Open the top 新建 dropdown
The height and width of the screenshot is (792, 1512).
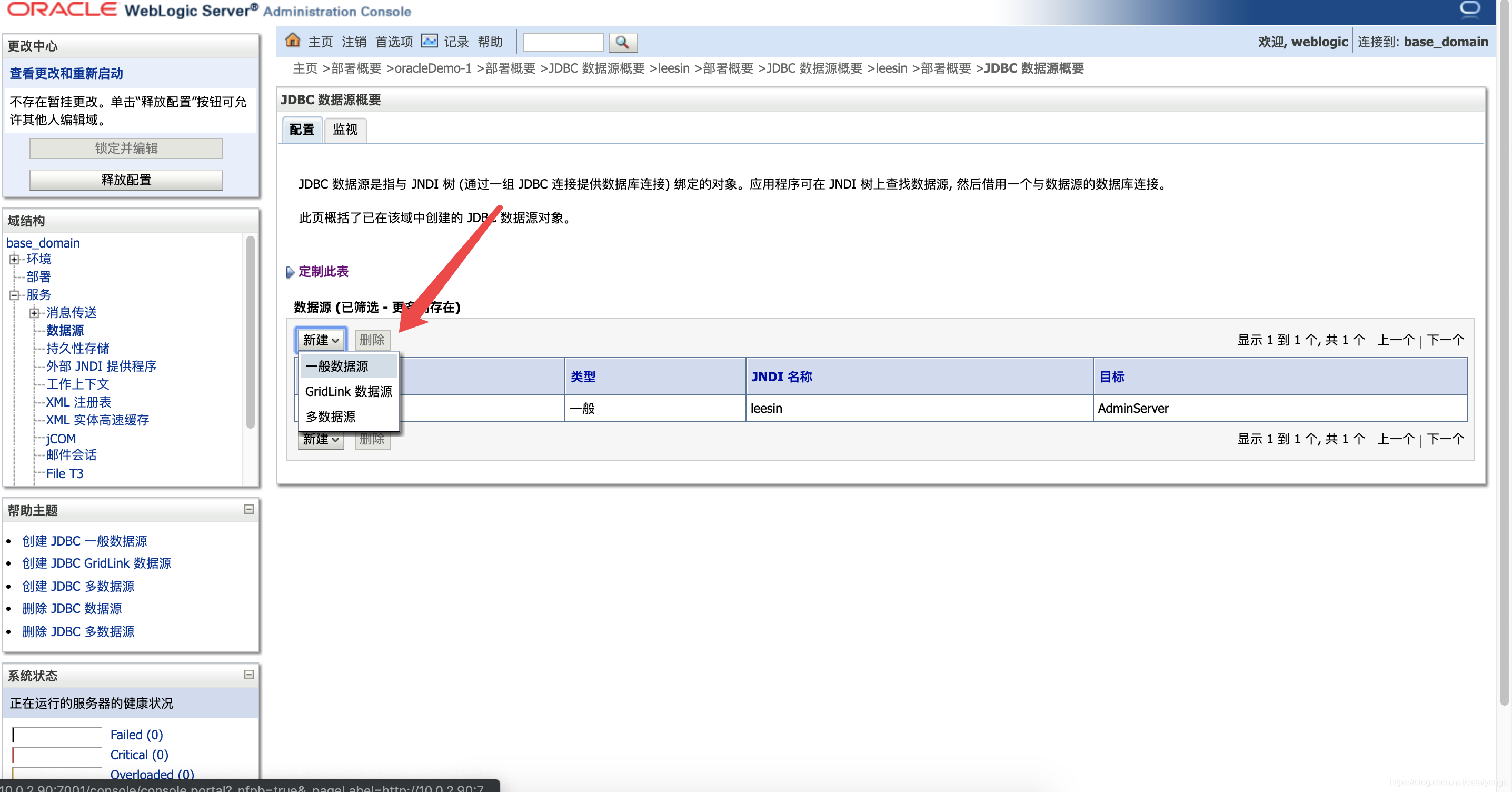click(x=321, y=340)
